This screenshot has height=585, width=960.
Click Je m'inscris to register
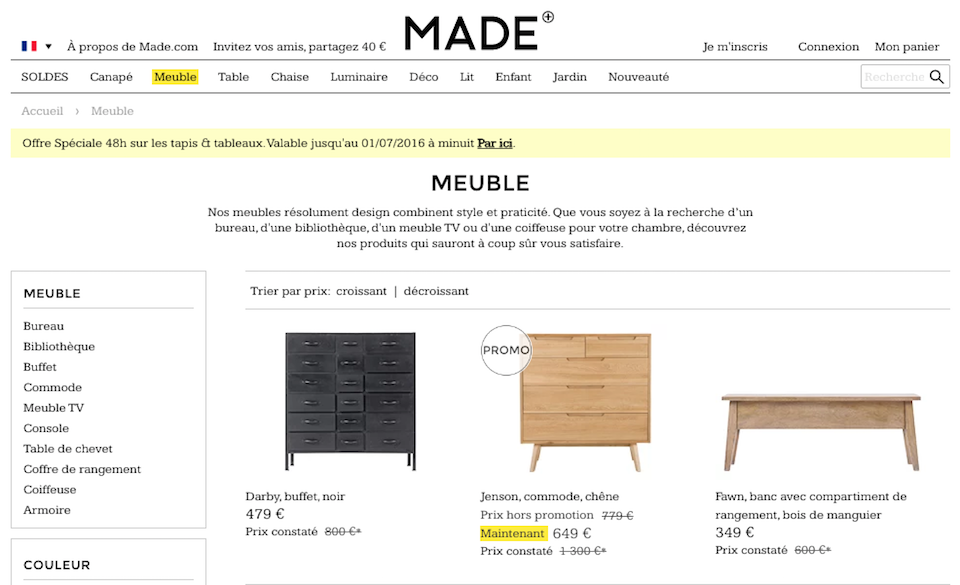pos(735,47)
